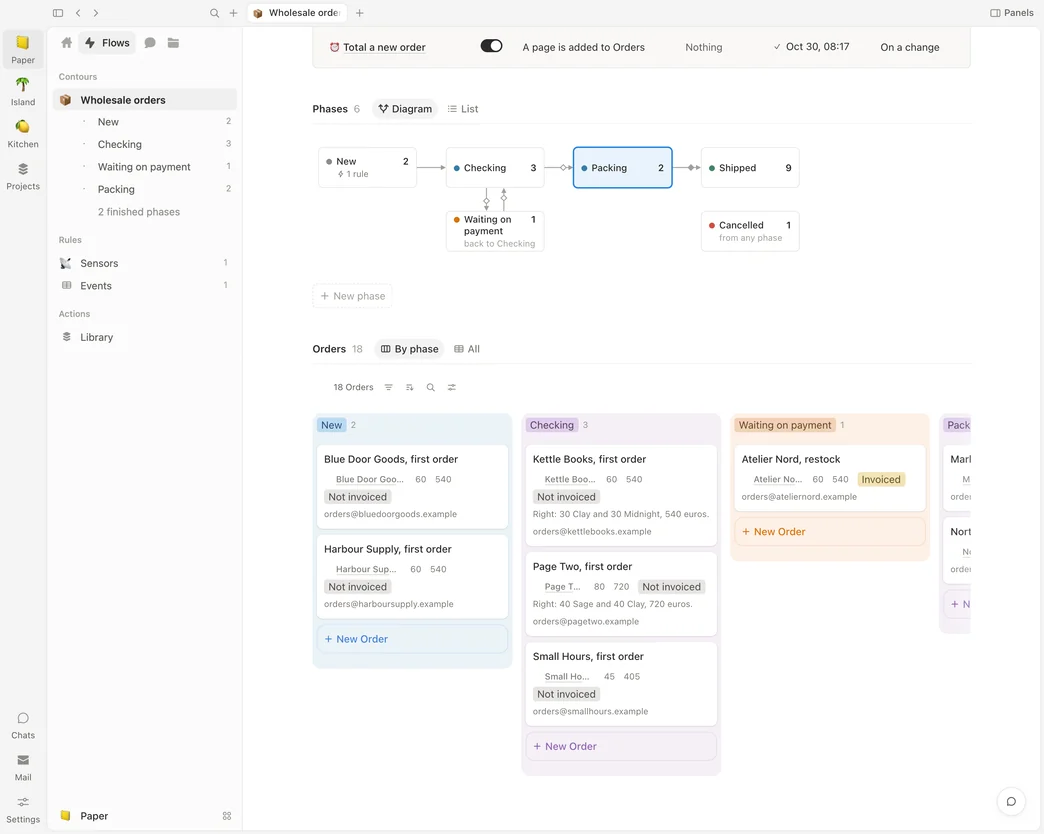Image resolution: width=1044 pixels, height=834 pixels.
Task: Open the Paper workspace in the left rail
Action: pos(23,49)
